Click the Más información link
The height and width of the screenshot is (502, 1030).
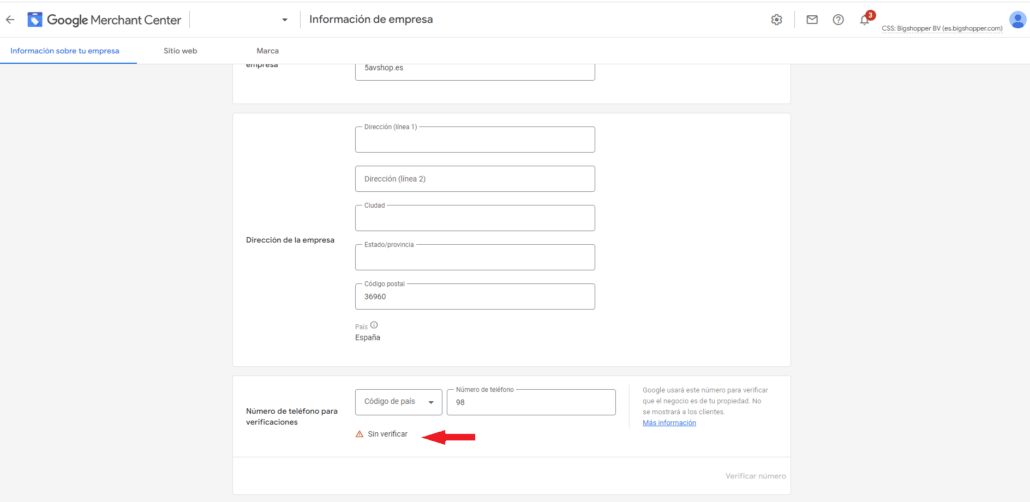click(x=669, y=423)
